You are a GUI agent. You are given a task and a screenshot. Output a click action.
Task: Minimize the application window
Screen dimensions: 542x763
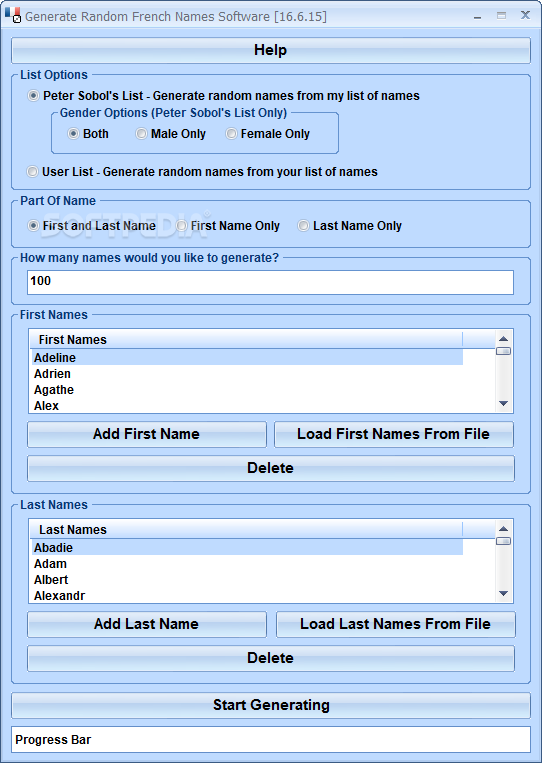pos(477,16)
